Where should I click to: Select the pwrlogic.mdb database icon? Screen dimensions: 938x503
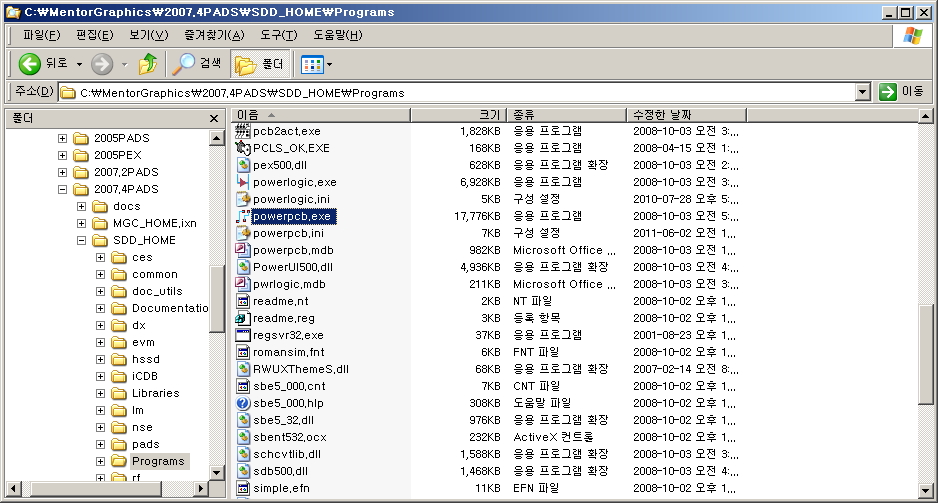tap(242, 284)
